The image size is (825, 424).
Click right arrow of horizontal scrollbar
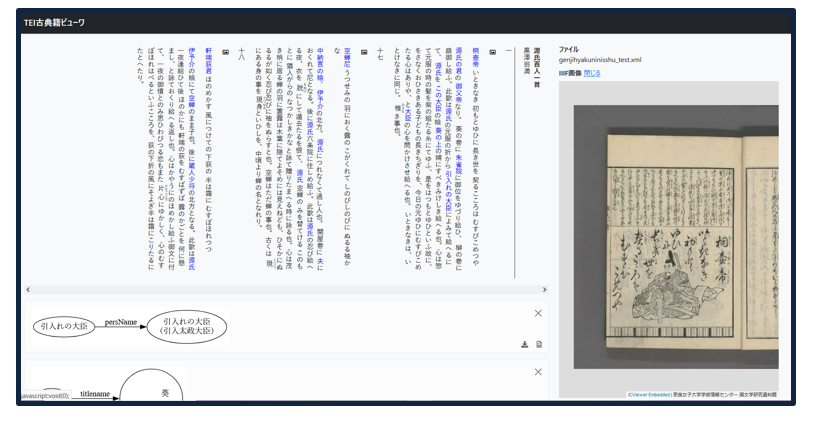(544, 289)
